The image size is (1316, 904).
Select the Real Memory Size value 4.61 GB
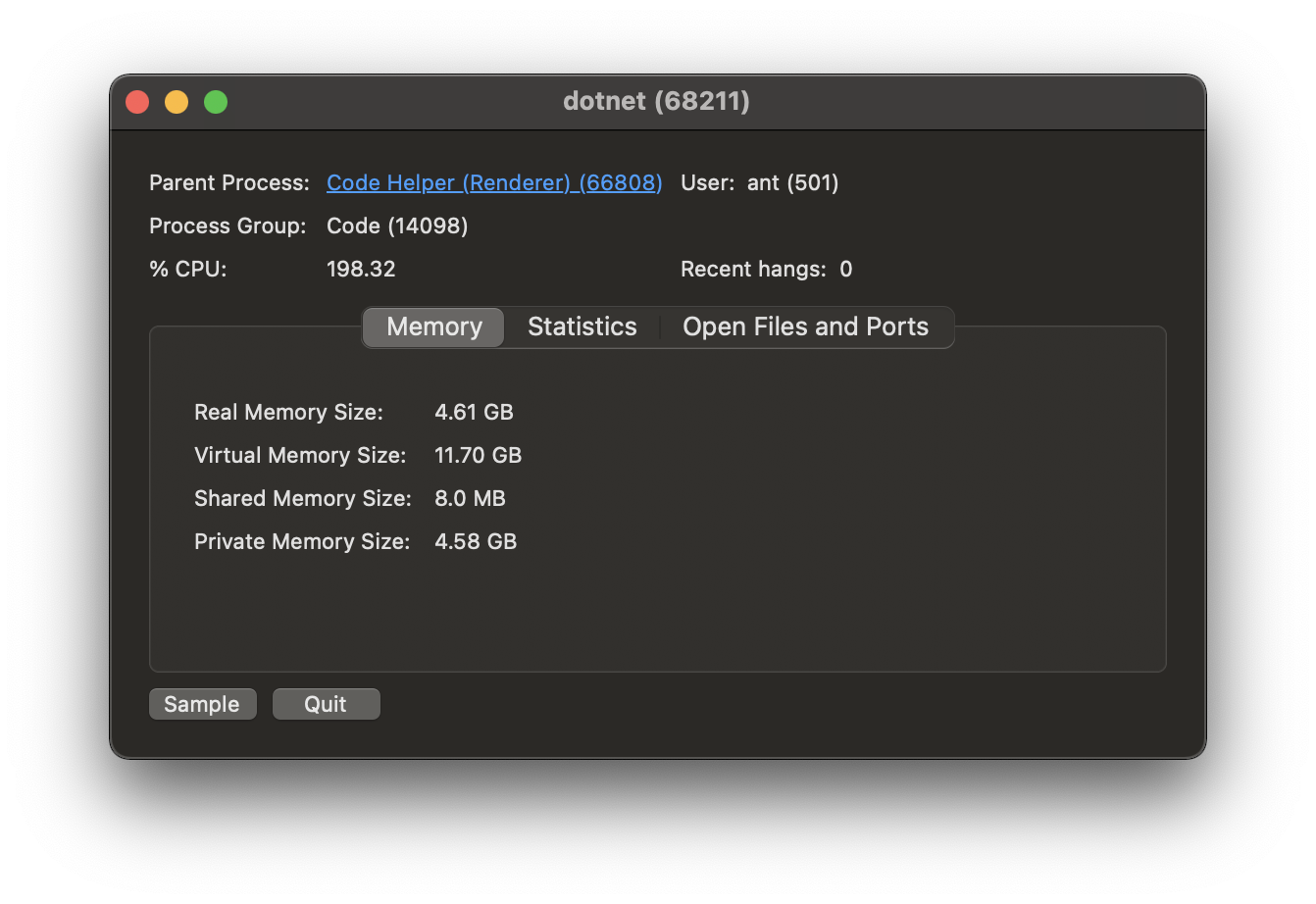pos(474,412)
